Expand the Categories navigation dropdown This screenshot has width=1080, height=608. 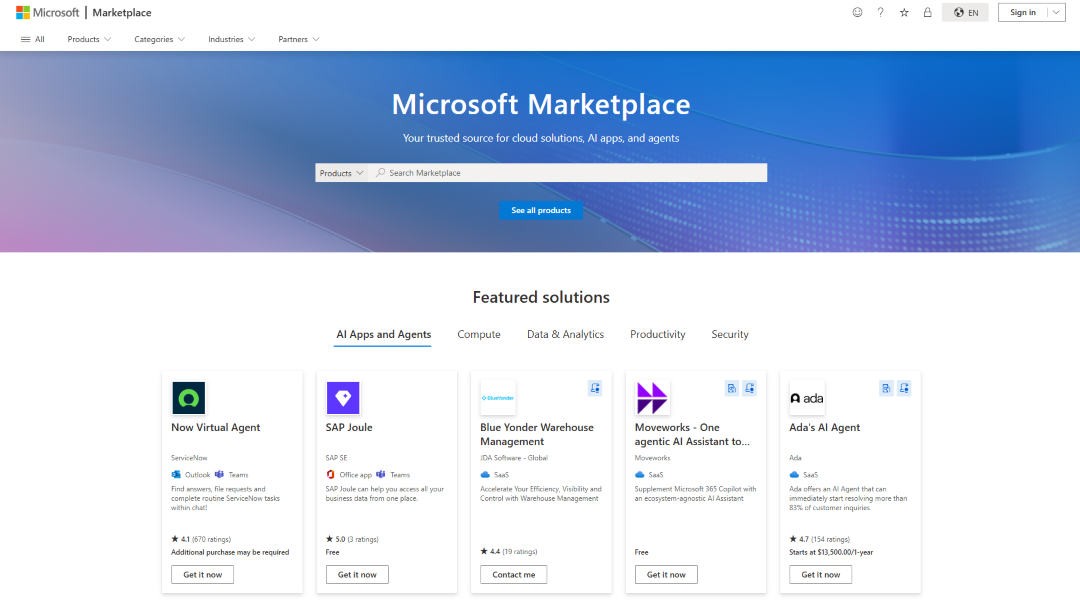click(x=158, y=39)
